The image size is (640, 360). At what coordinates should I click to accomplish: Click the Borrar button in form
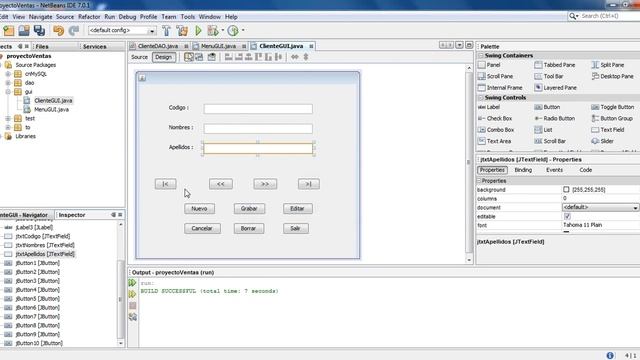tap(249, 229)
